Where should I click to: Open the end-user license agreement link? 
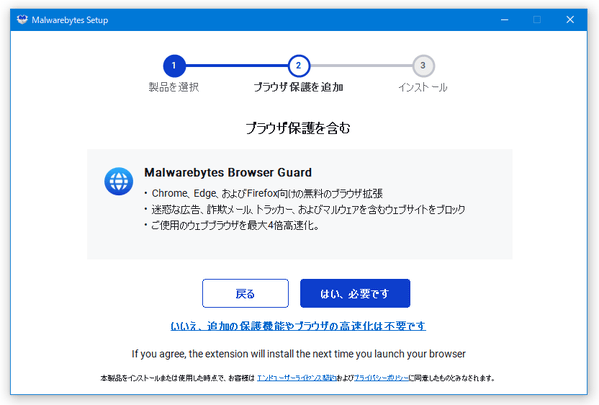pyautogui.click(x=296, y=378)
